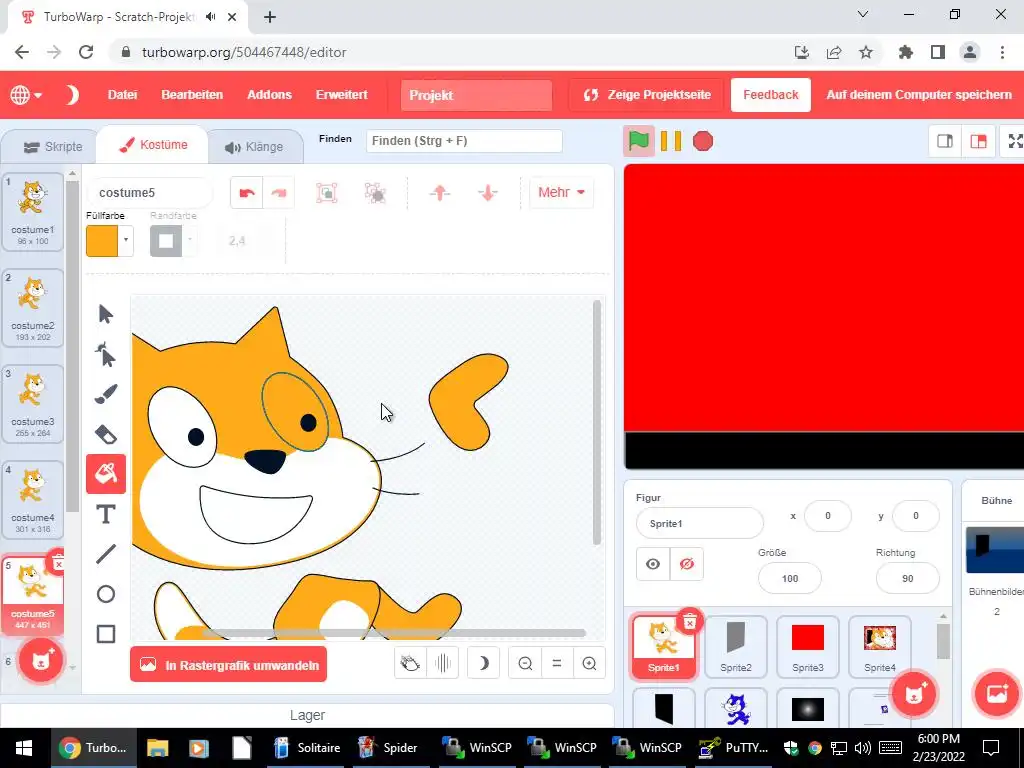
Task: Select Sprite3 red square thumbnail
Action: [x=807, y=647]
